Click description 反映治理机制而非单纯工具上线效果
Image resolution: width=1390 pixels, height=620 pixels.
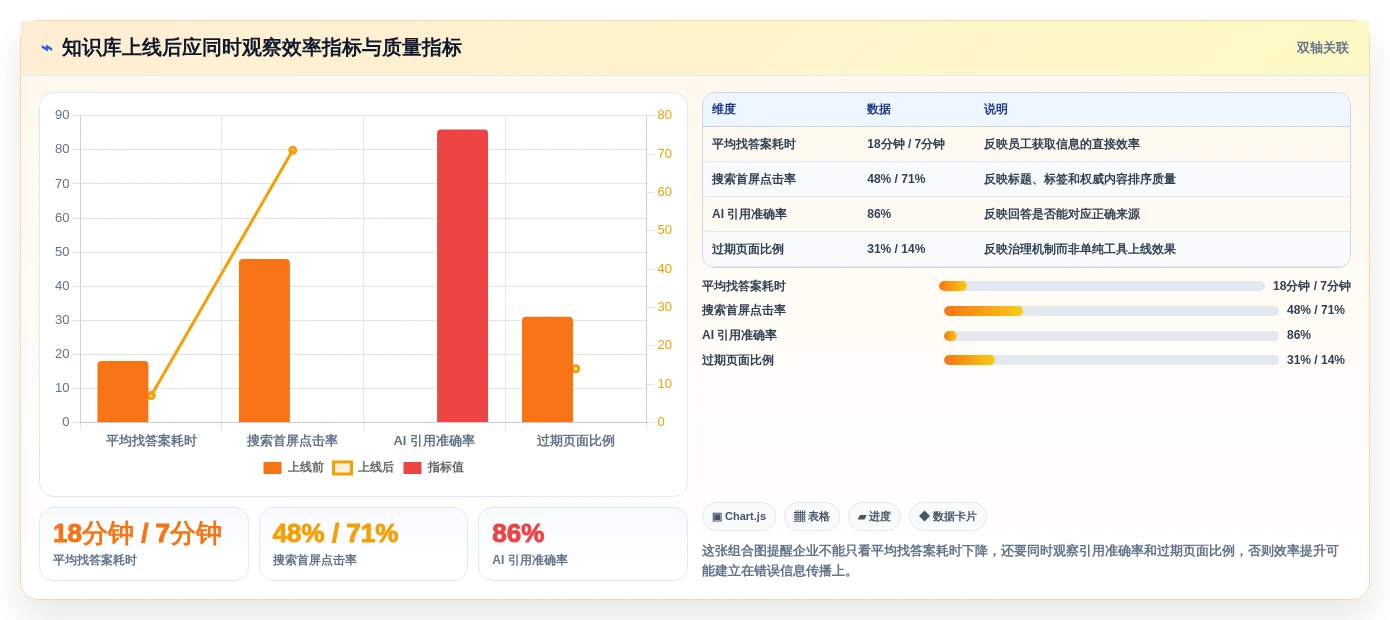(x=1080, y=249)
